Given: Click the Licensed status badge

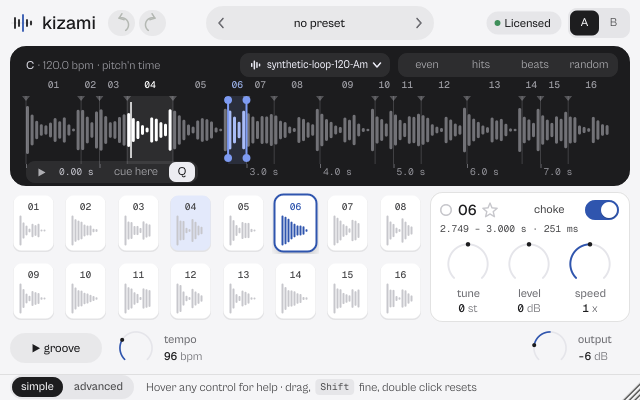Looking at the screenshot, I should coord(523,23).
